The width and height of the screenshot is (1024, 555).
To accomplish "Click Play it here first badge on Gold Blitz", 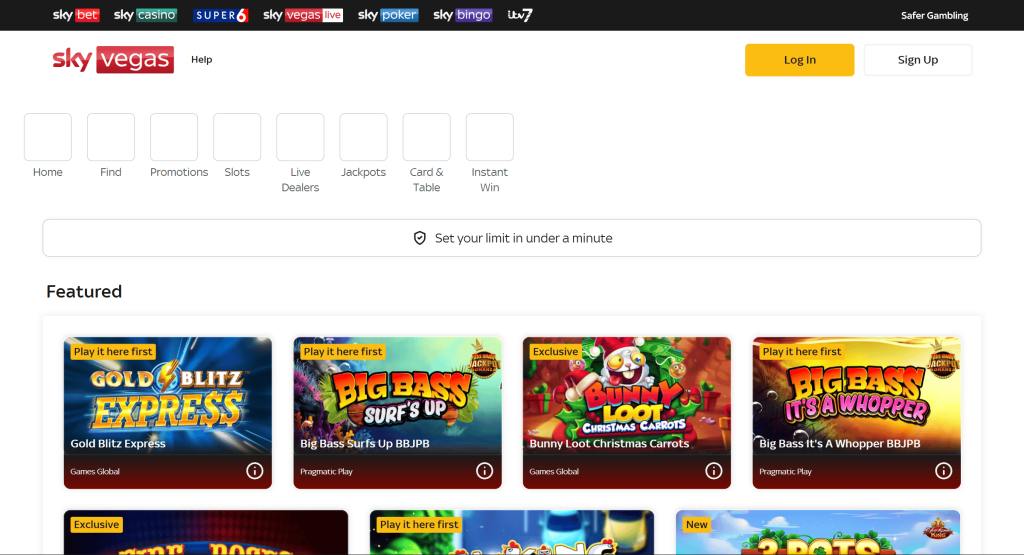I will (113, 351).
